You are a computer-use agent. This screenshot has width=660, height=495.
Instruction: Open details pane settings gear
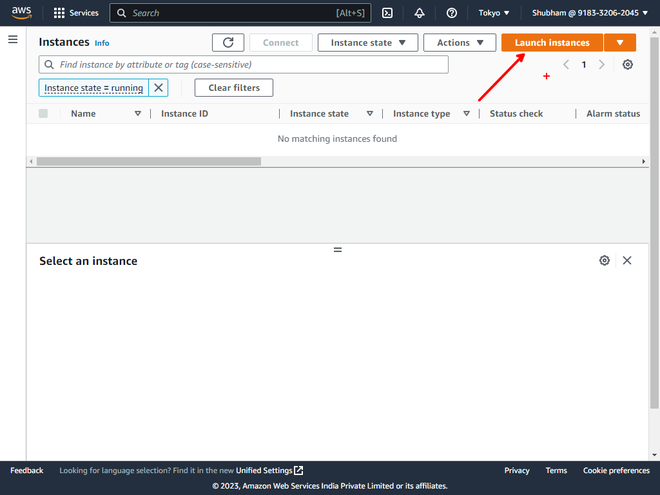(x=604, y=261)
